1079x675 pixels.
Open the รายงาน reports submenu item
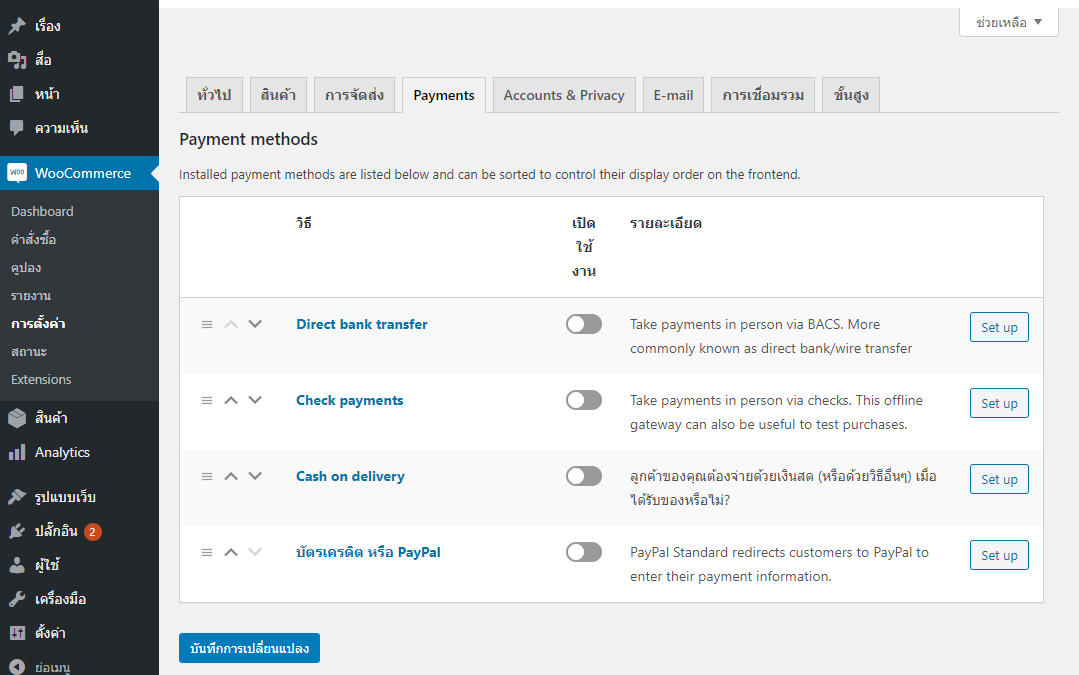click(31, 296)
